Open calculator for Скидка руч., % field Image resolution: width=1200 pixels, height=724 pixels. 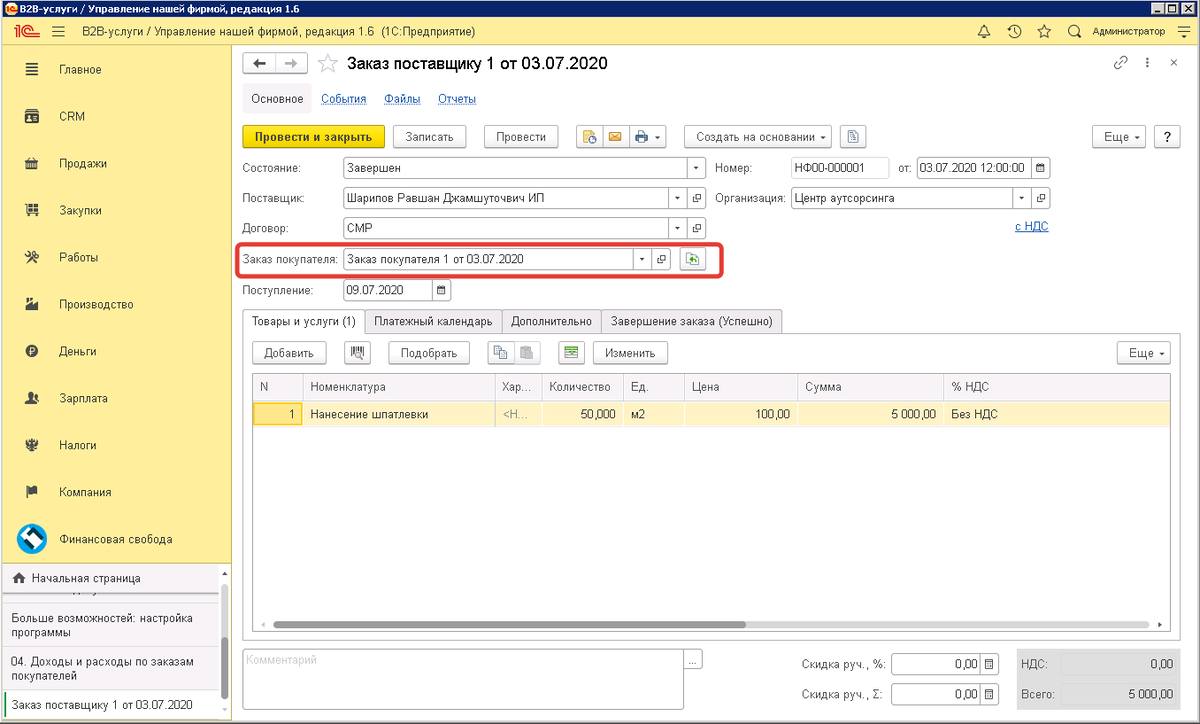click(989, 664)
